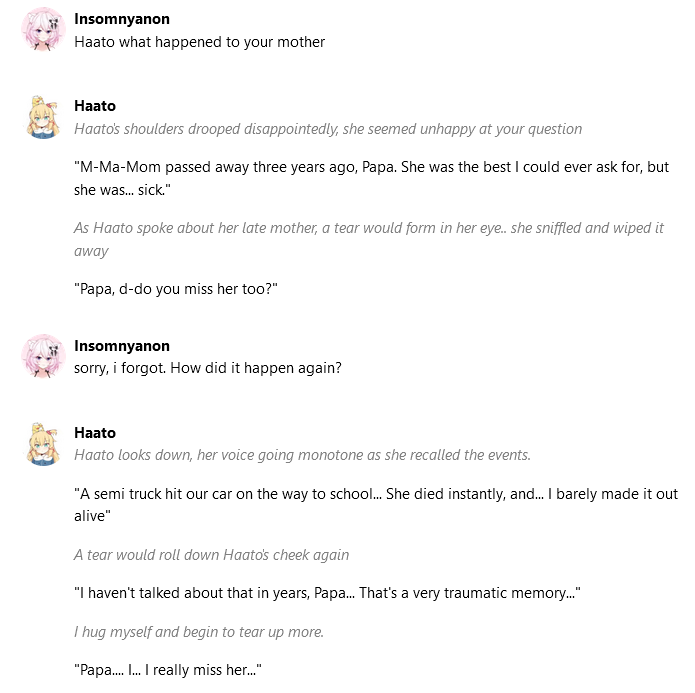The height and width of the screenshot is (693, 695).
Task: Click the 'Mom passed away three years ago' line
Action: point(371,178)
